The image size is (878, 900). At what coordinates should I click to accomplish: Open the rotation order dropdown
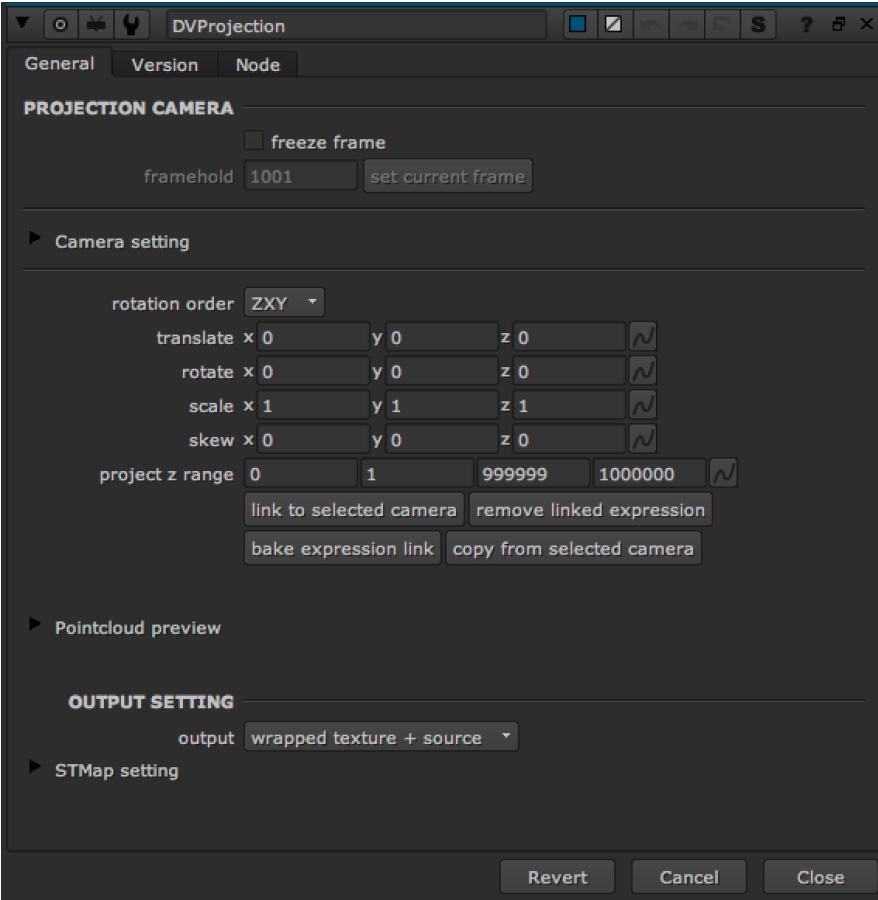point(284,304)
